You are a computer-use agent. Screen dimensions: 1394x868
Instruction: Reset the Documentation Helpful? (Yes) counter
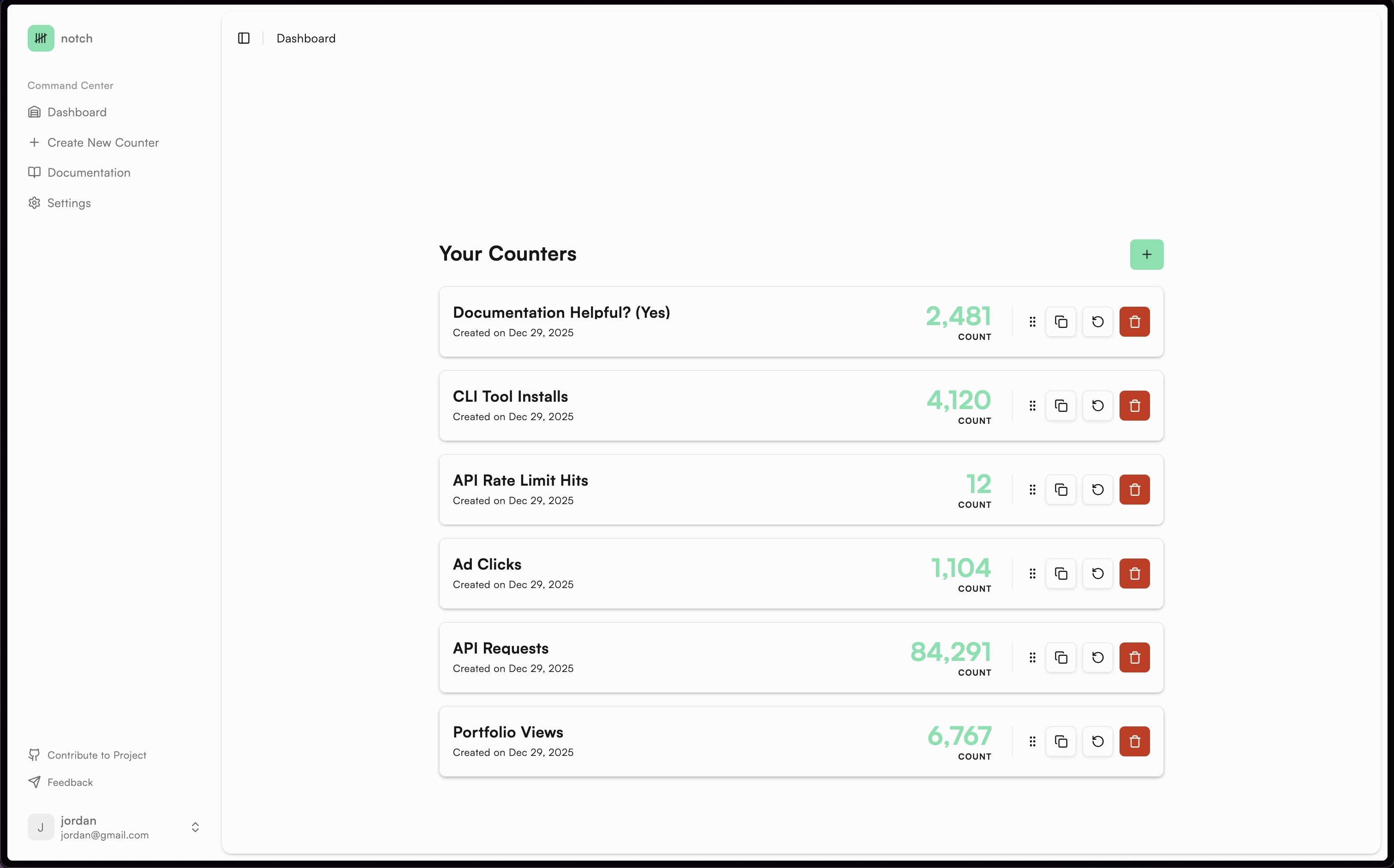point(1097,322)
